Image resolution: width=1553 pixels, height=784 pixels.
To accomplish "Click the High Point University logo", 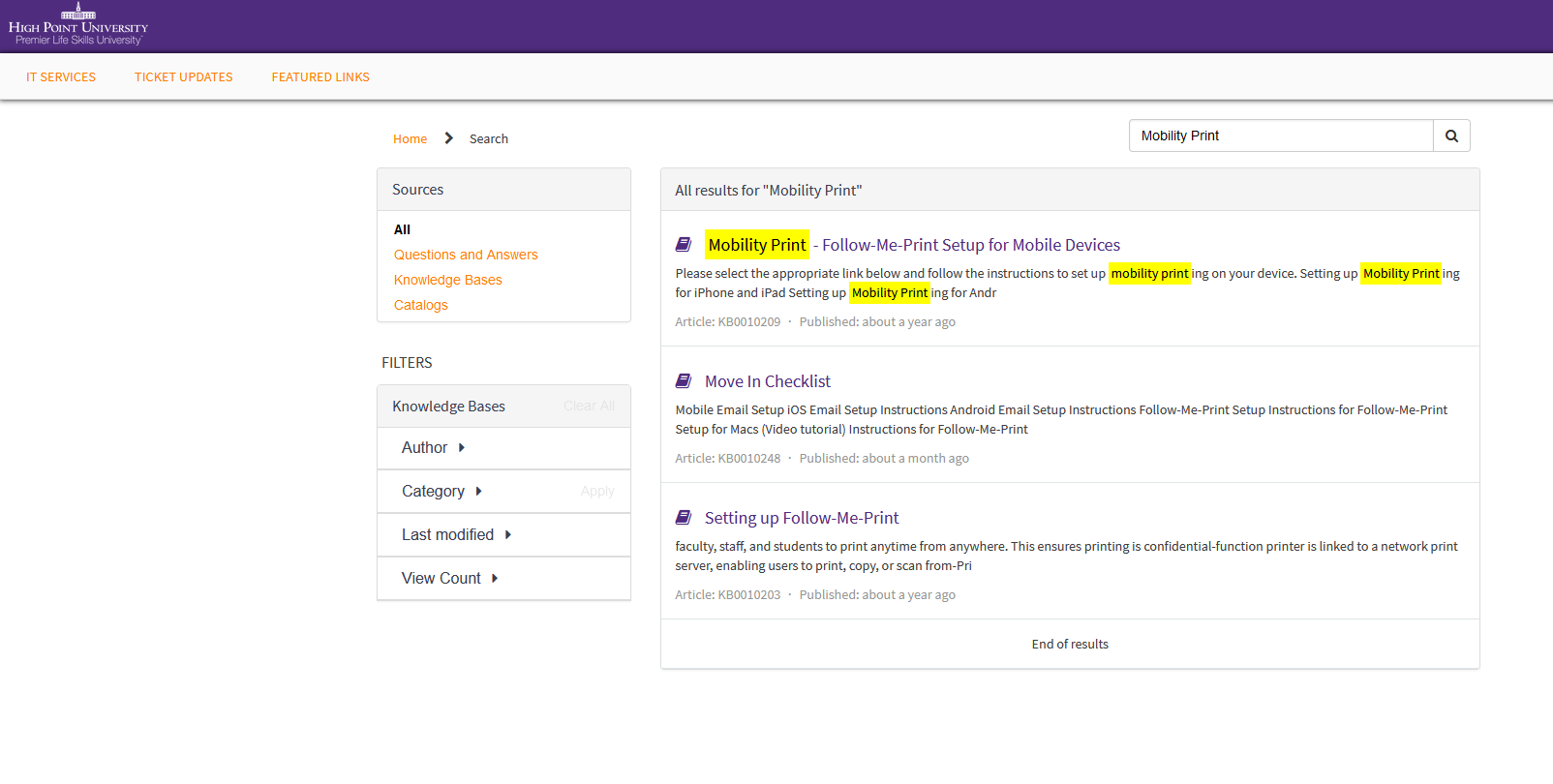I will [78, 25].
